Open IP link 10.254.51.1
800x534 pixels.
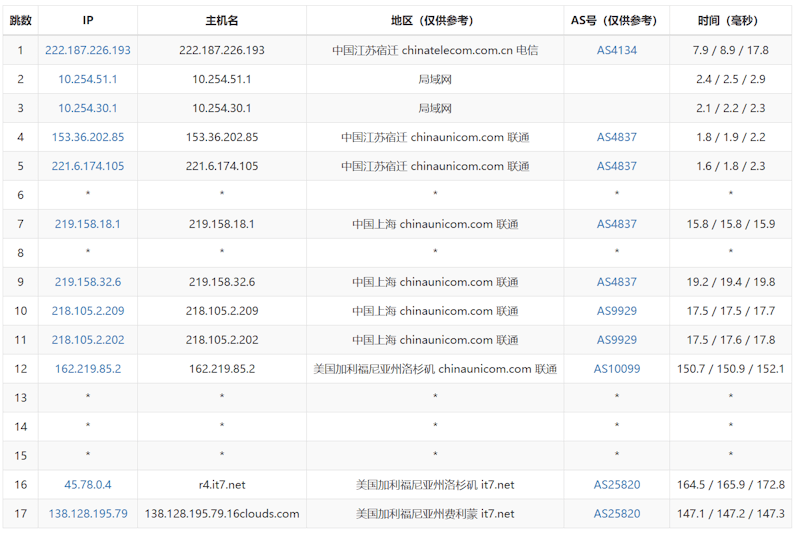pos(88,79)
